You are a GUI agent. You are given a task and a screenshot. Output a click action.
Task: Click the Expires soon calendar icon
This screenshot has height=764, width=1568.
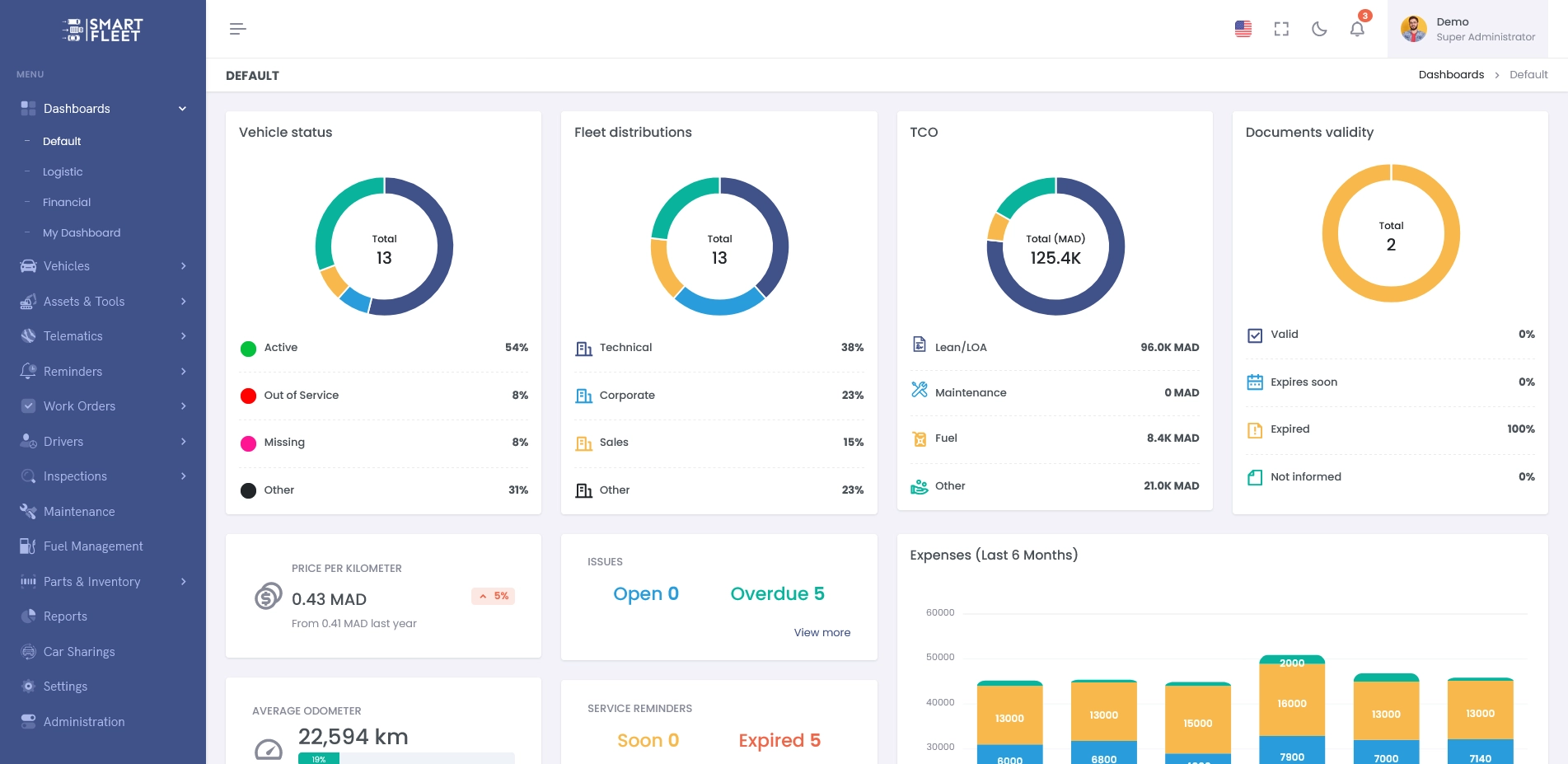pyautogui.click(x=1254, y=382)
